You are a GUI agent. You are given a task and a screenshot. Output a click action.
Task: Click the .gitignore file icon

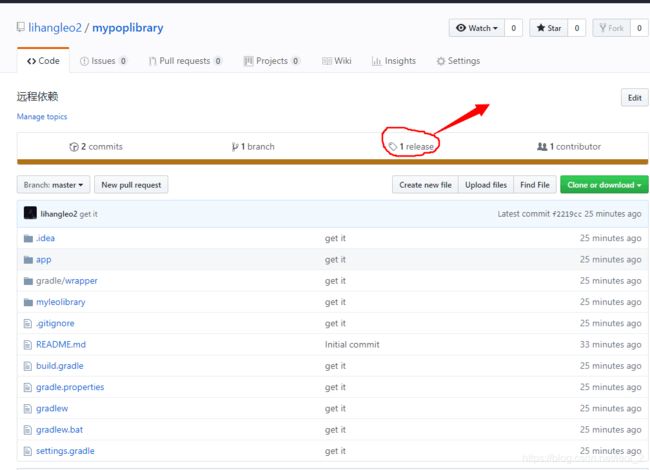[x=28, y=323]
